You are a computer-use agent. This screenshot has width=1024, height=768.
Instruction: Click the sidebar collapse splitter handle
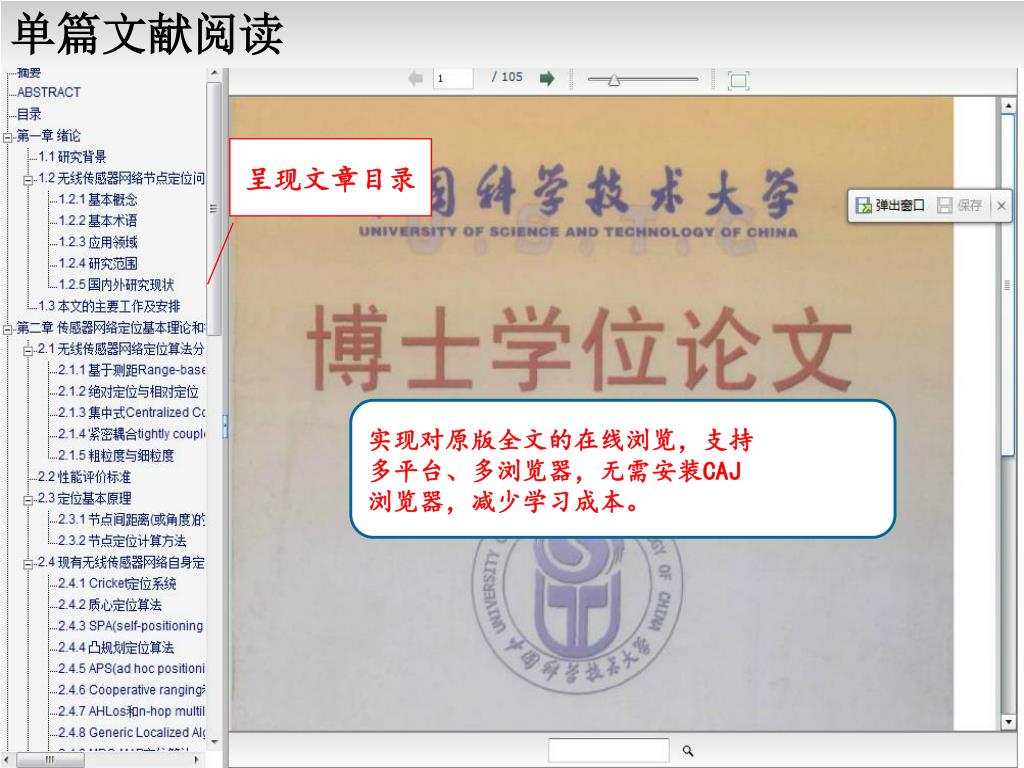tap(225, 426)
